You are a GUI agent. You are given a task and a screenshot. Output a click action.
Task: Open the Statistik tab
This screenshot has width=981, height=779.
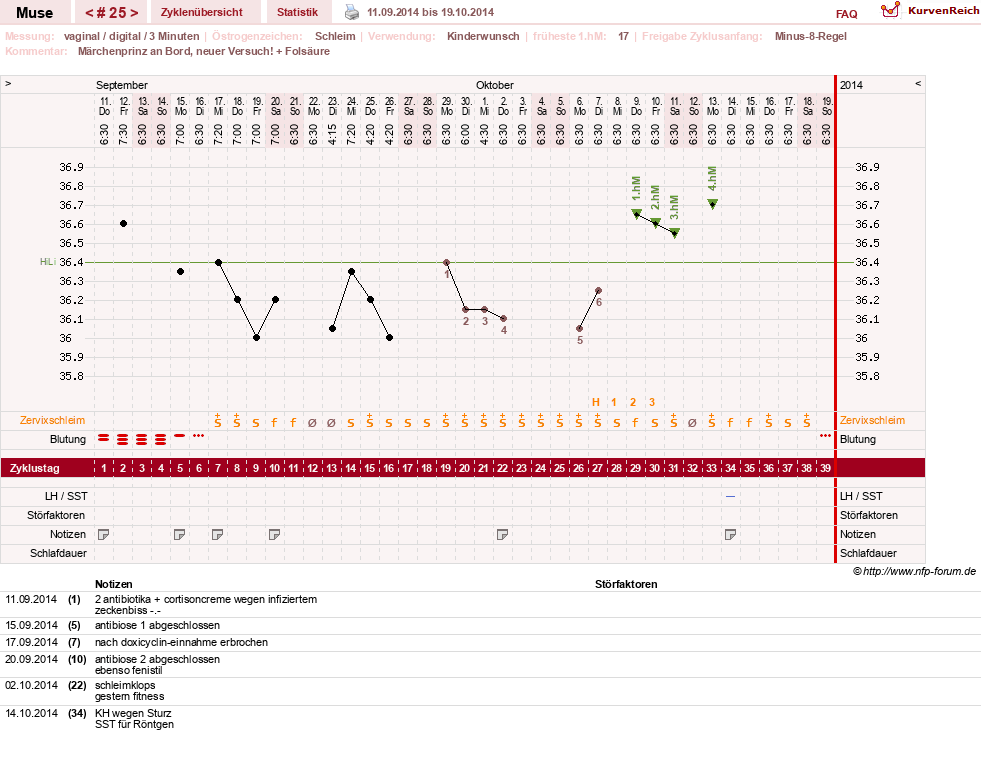297,12
